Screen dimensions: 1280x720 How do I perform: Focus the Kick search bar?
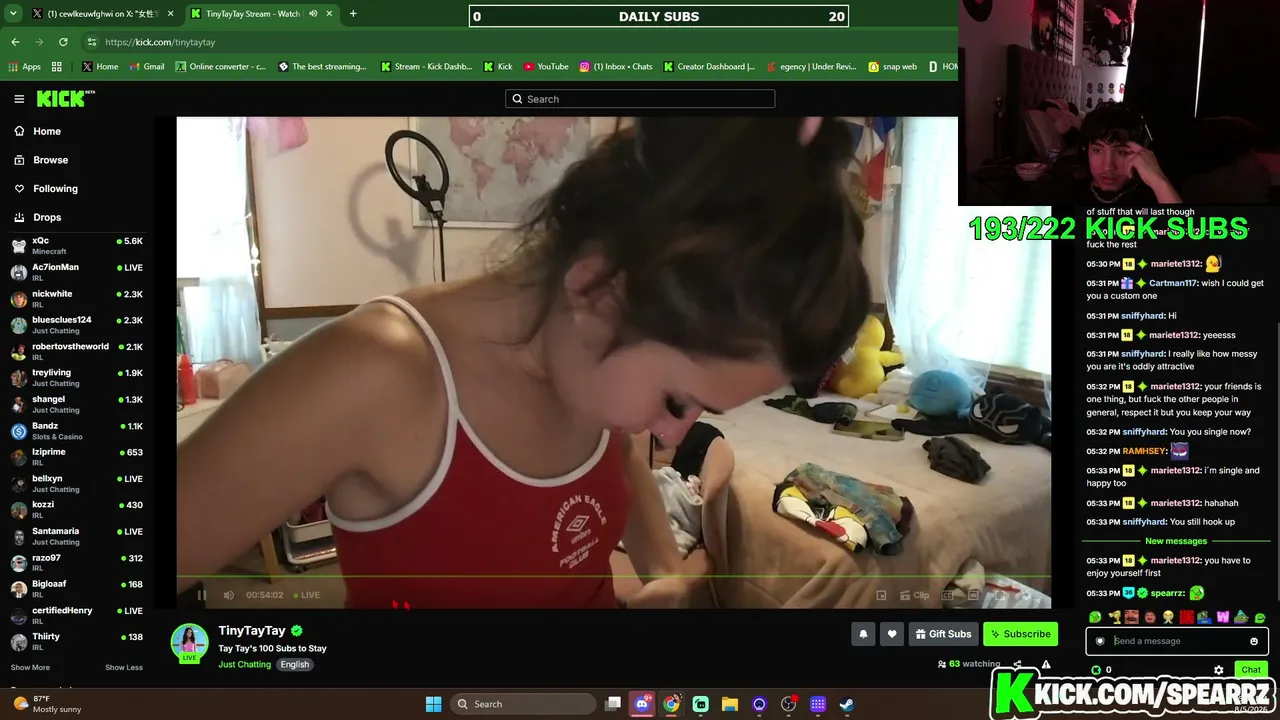pyautogui.click(x=640, y=99)
